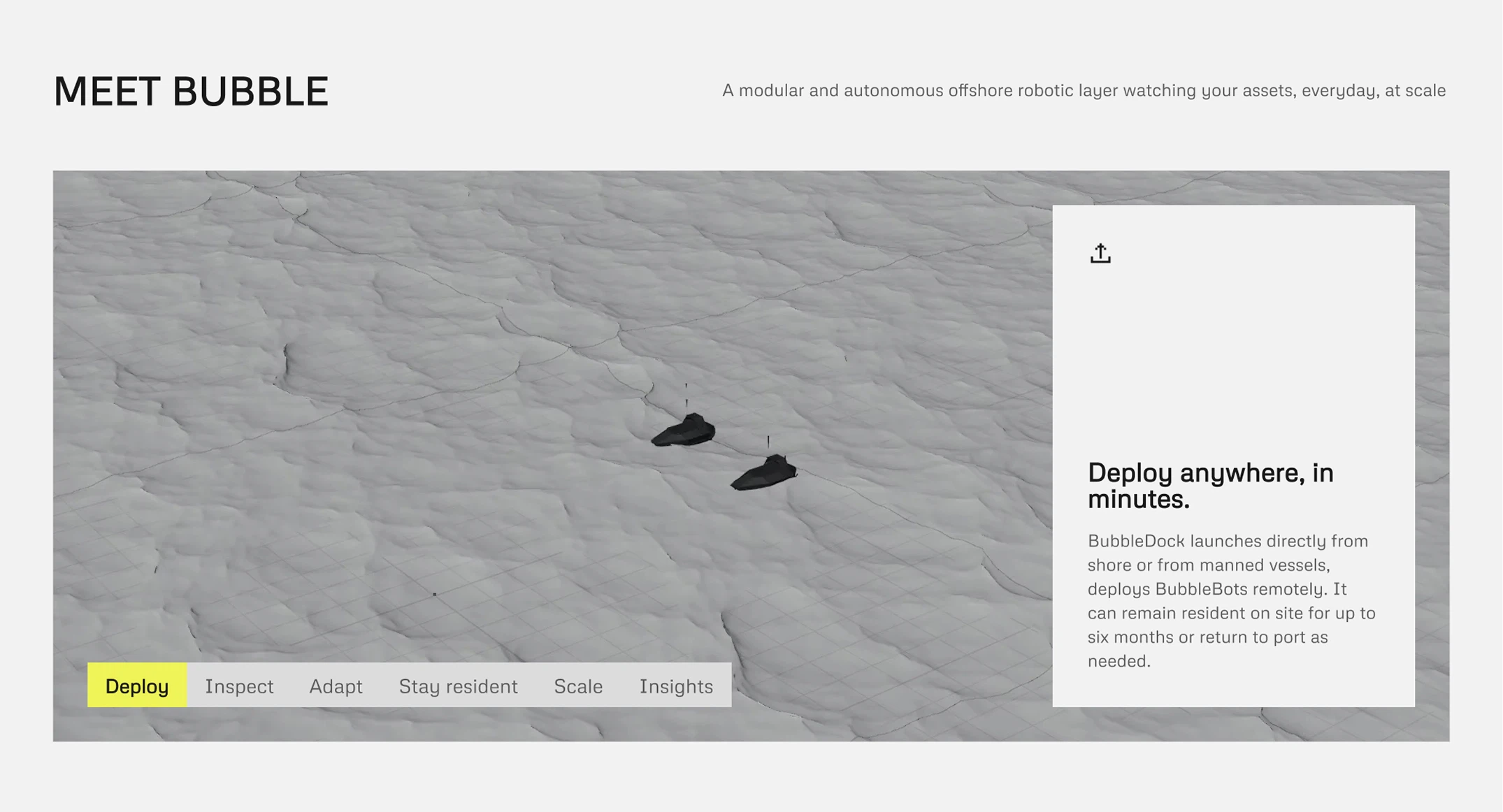Click the 'modular and autonomous offshore' tagline

[1084, 90]
